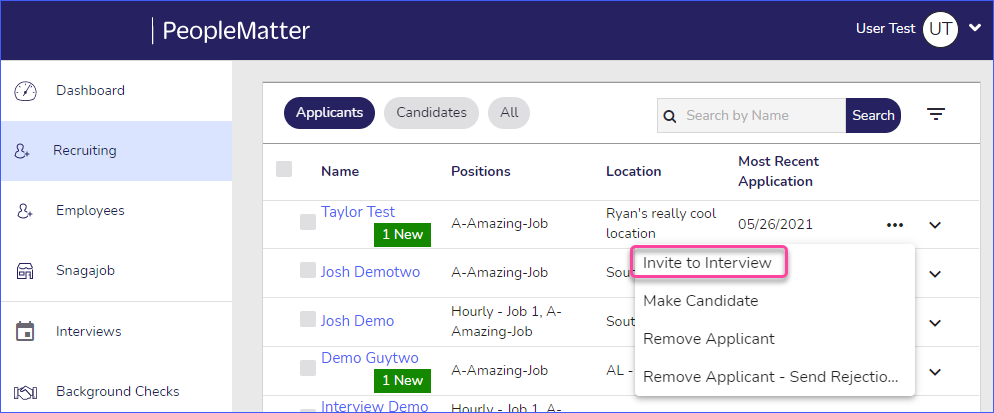Screen dimensions: 994x413
Task: Click the Background Checks handshake icon
Action: pyautogui.click(x=25, y=392)
